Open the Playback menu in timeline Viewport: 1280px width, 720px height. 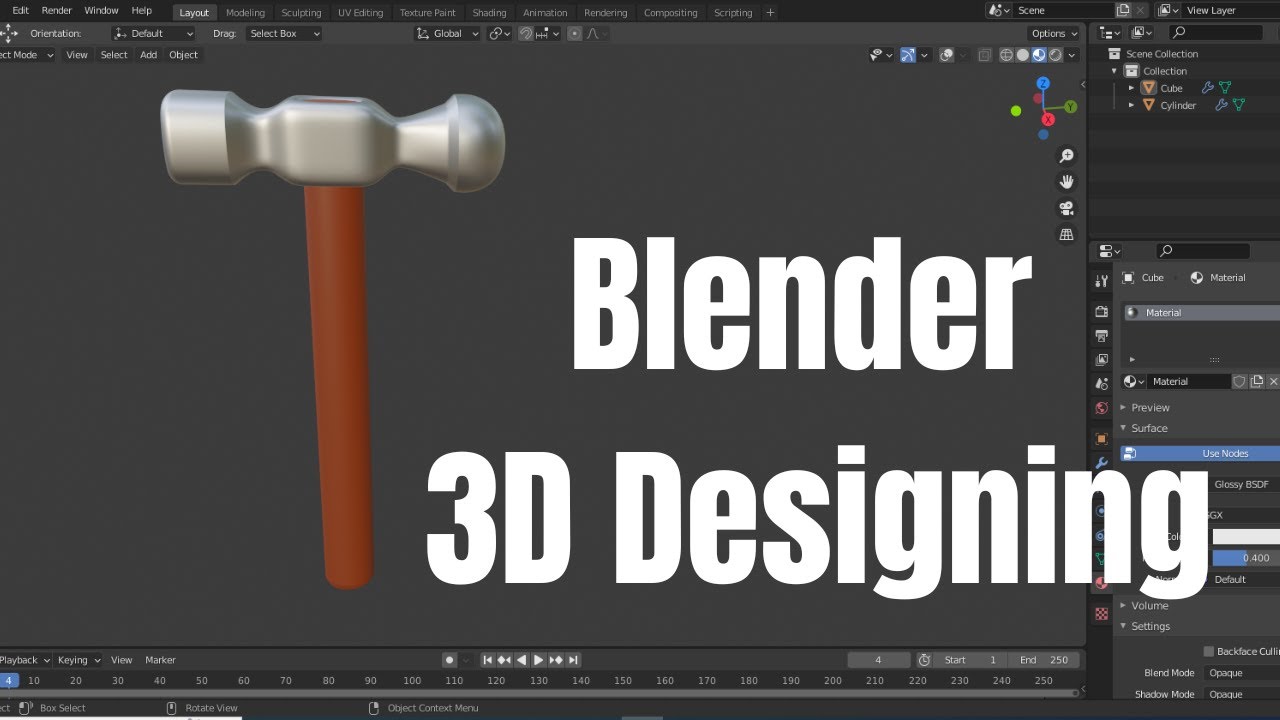point(24,660)
